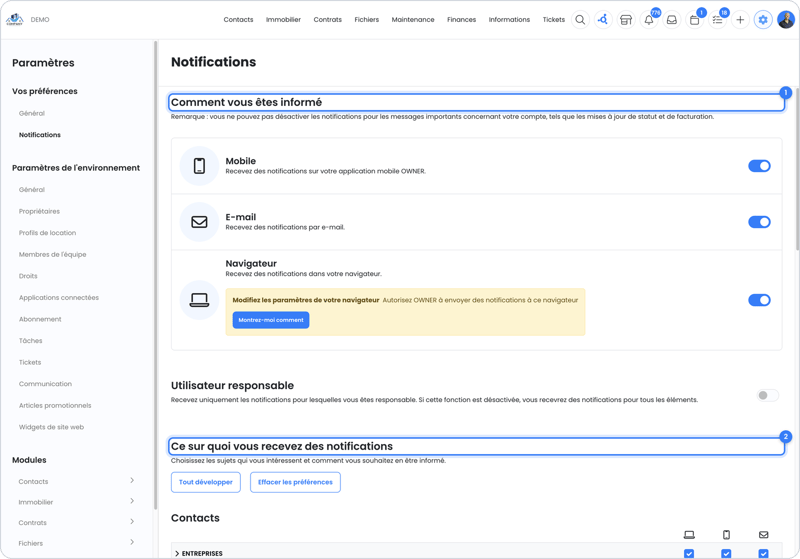
Task: Uncheck Entreprises browser notification checkbox
Action: tap(689, 553)
